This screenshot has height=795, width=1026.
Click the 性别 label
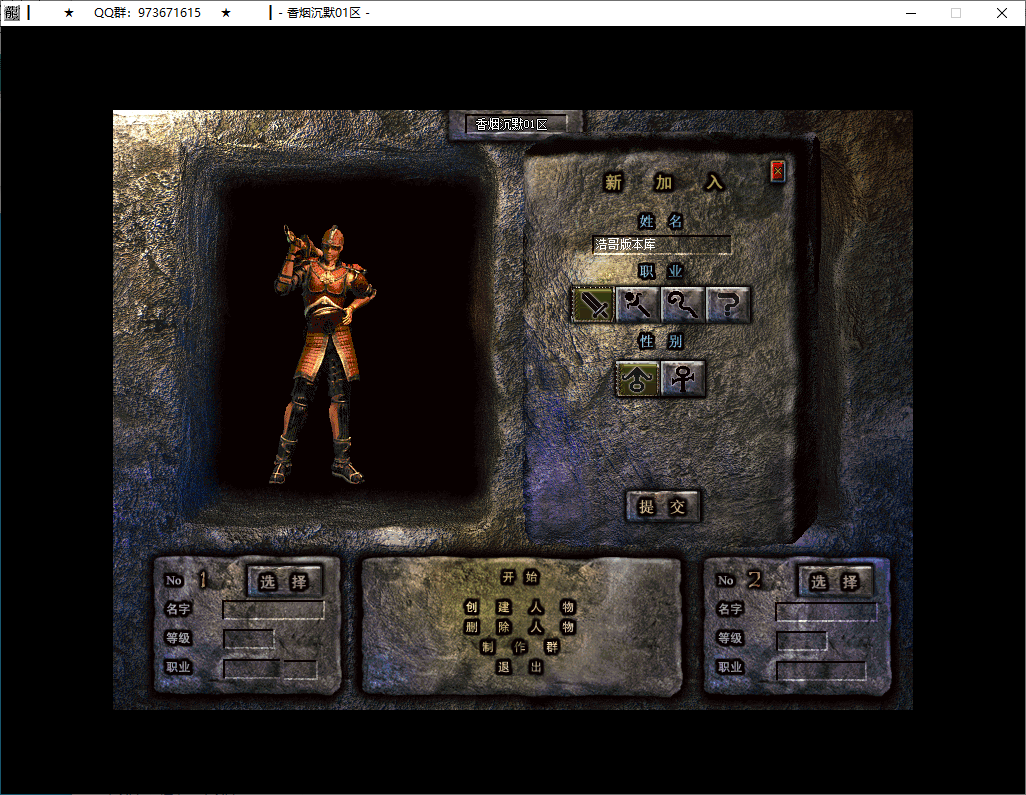661,341
